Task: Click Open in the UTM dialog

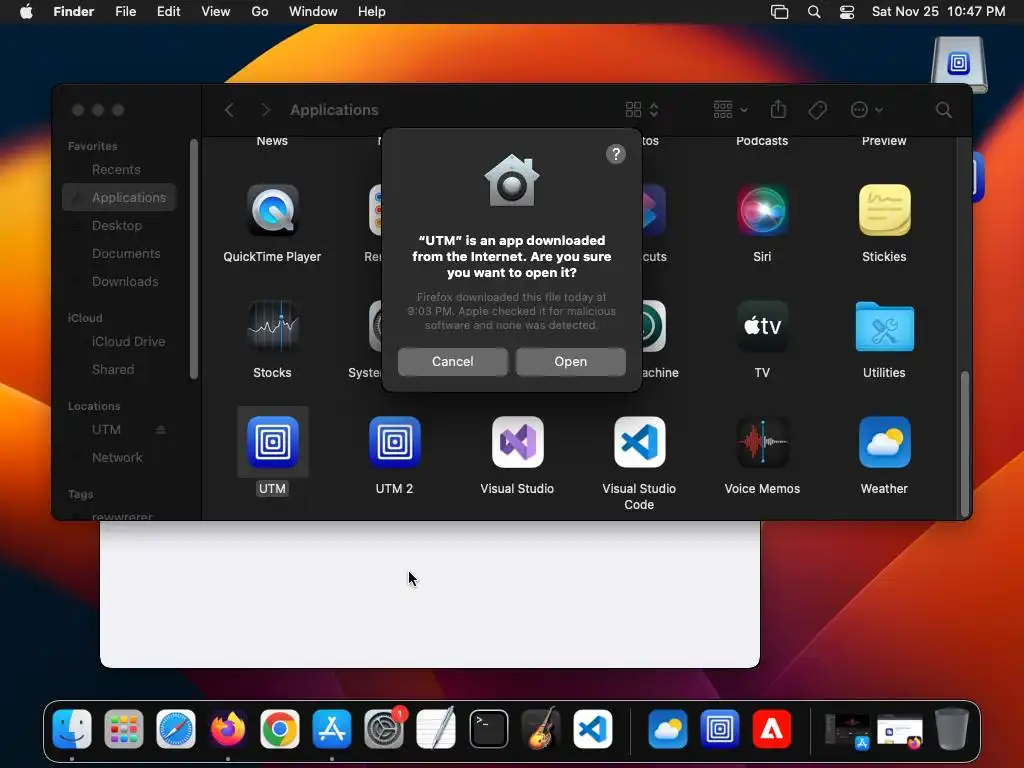Action: click(x=571, y=361)
